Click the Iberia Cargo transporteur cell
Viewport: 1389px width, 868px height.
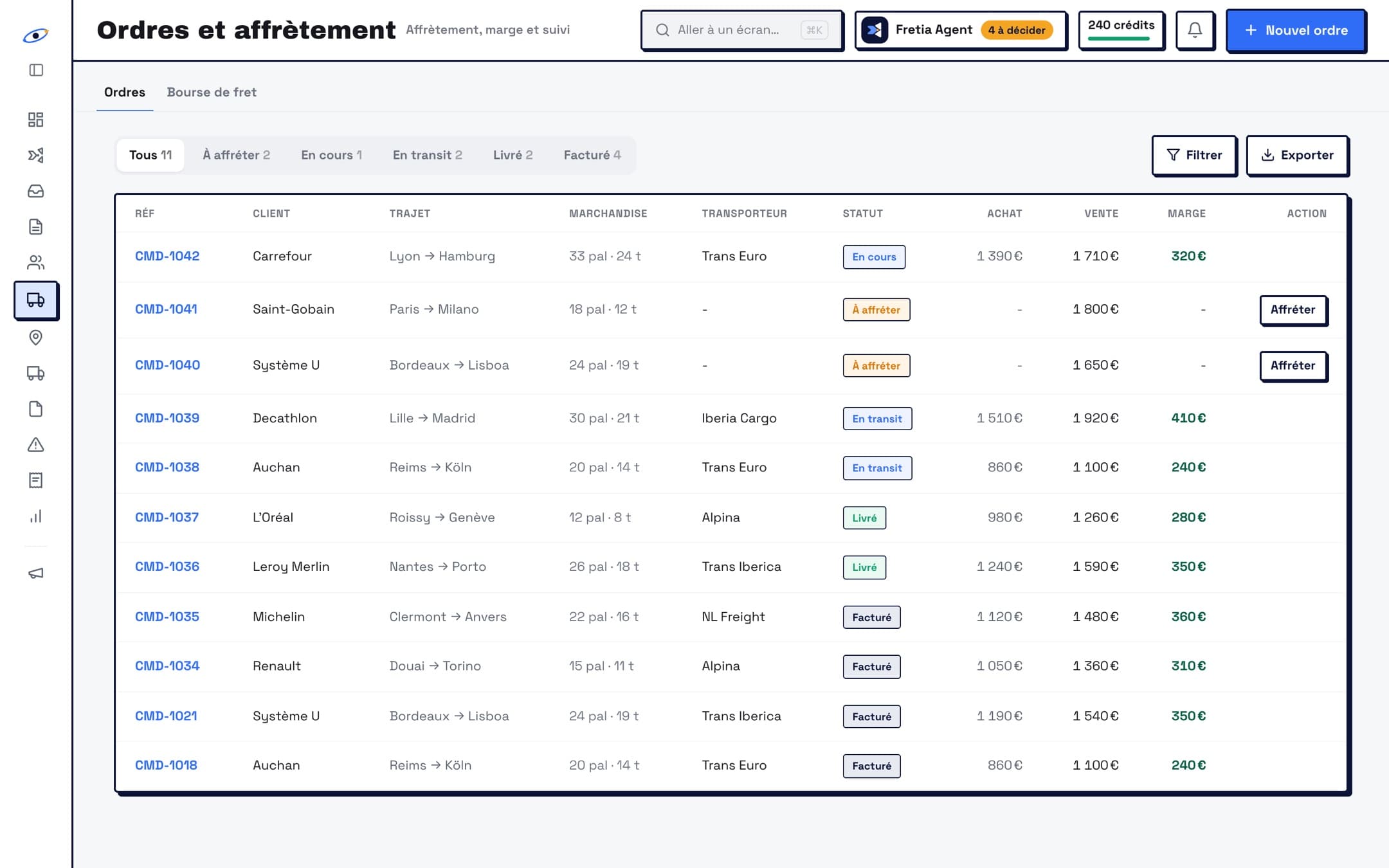pos(739,418)
